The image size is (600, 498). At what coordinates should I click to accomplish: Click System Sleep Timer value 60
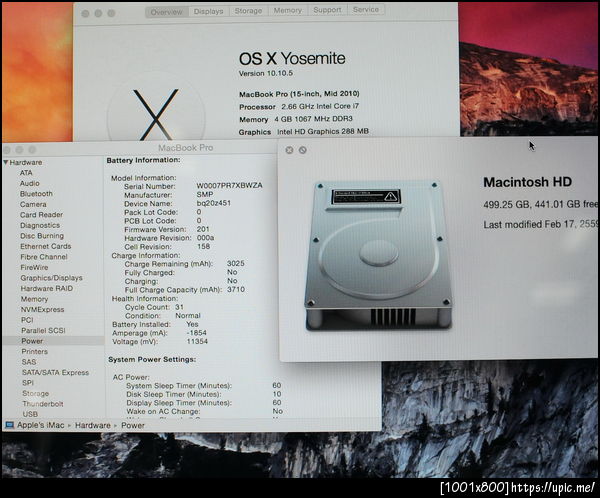[277, 385]
